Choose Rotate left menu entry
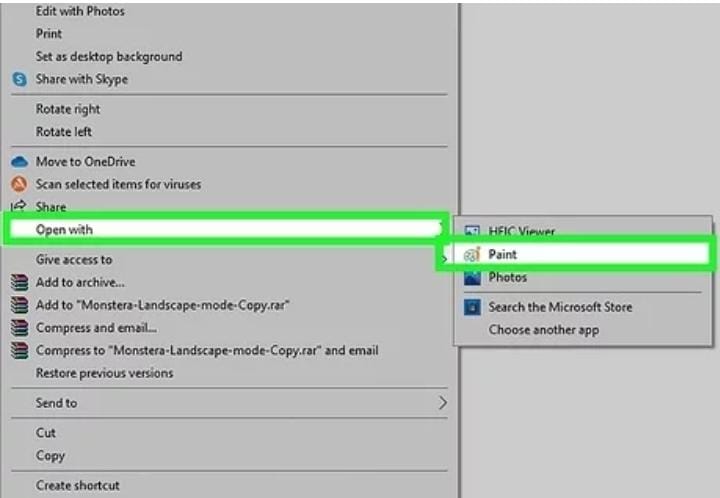The image size is (720, 498). 64,132
